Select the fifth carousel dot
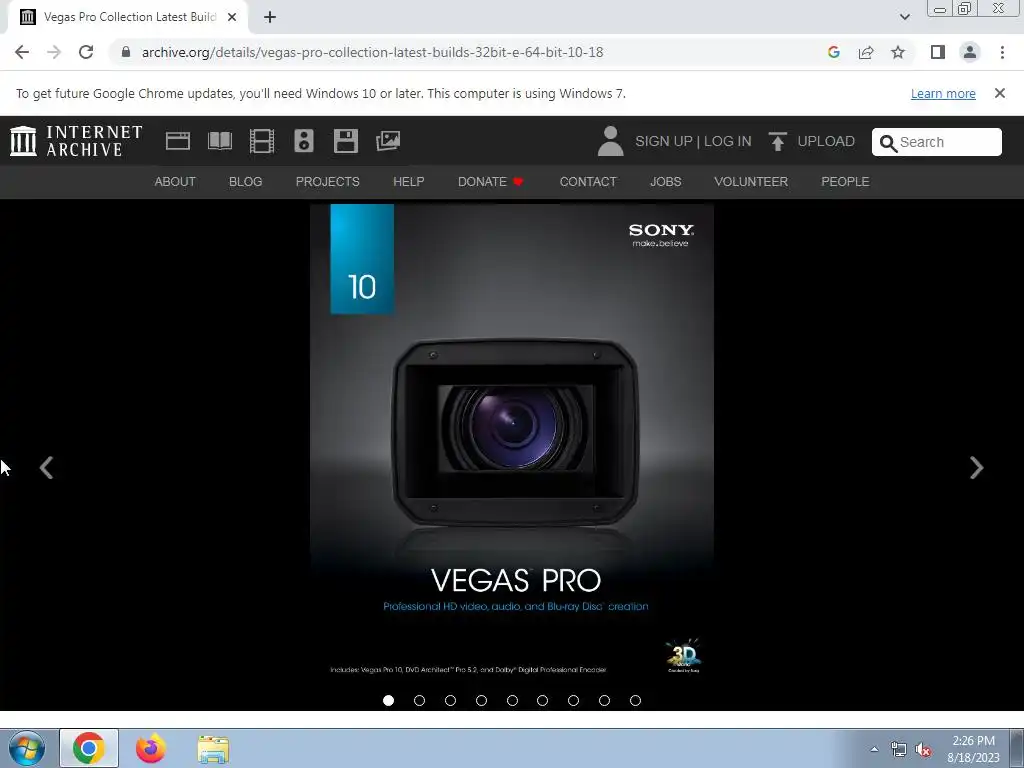The height and width of the screenshot is (768, 1024). (512, 701)
